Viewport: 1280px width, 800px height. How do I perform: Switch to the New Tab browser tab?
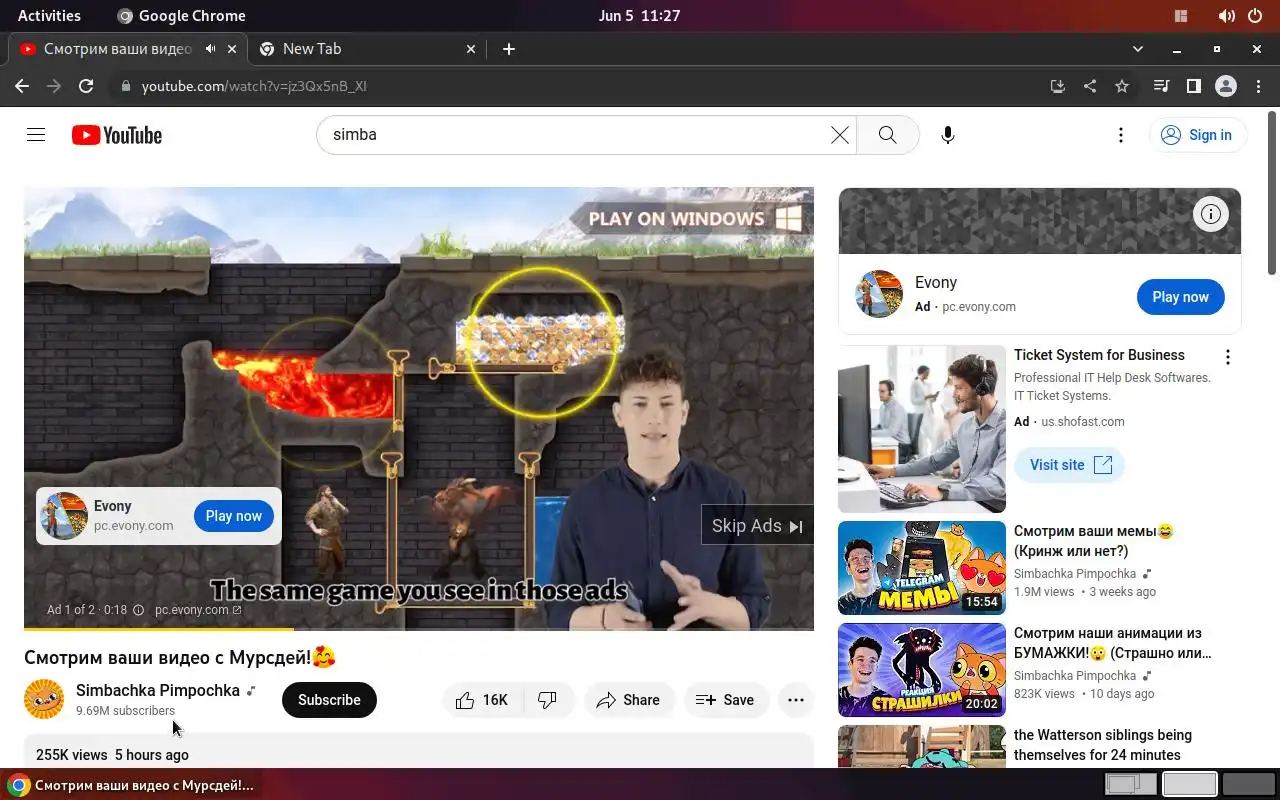pyautogui.click(x=367, y=49)
